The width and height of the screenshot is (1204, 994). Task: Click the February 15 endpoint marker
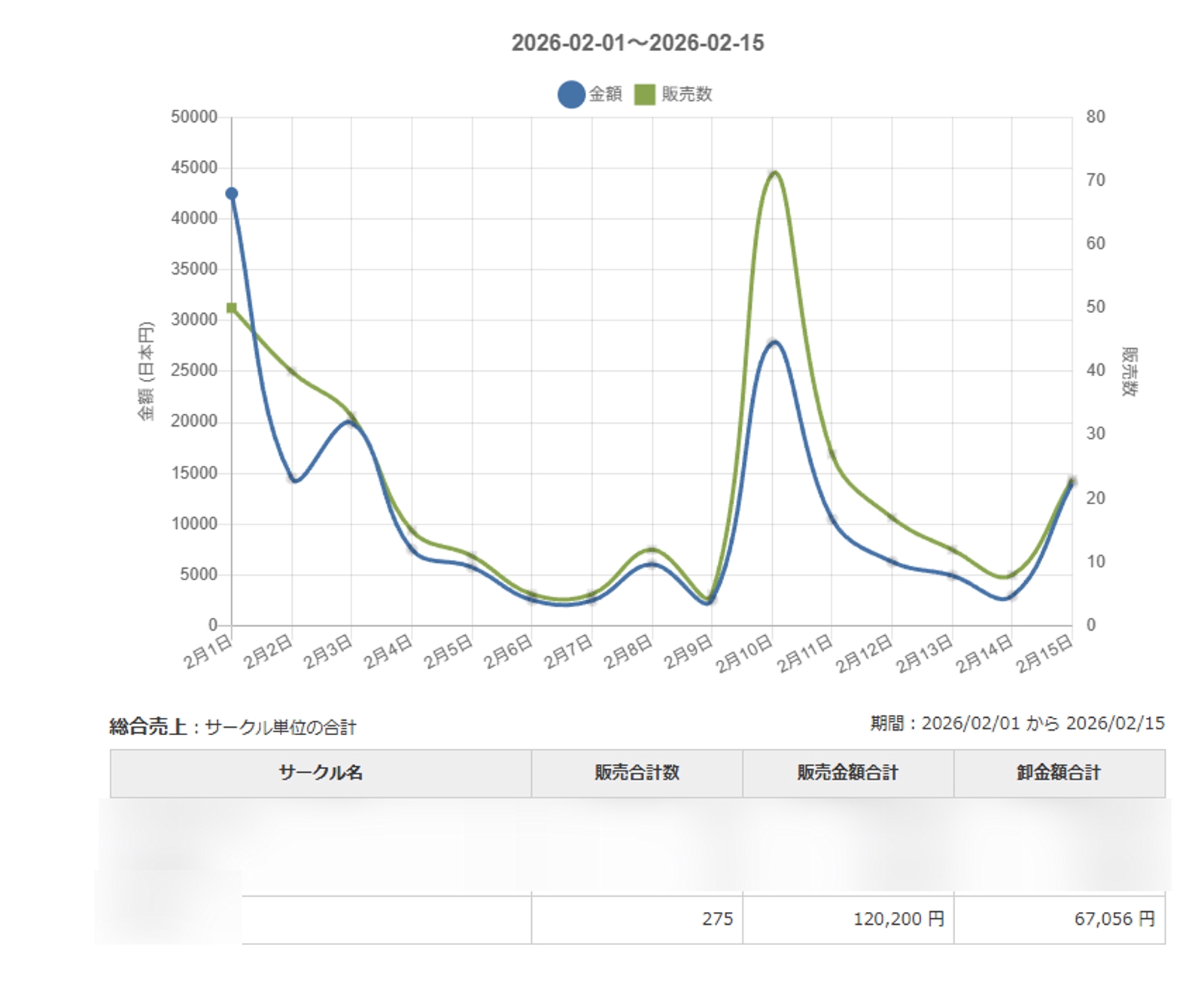pos(1072,482)
